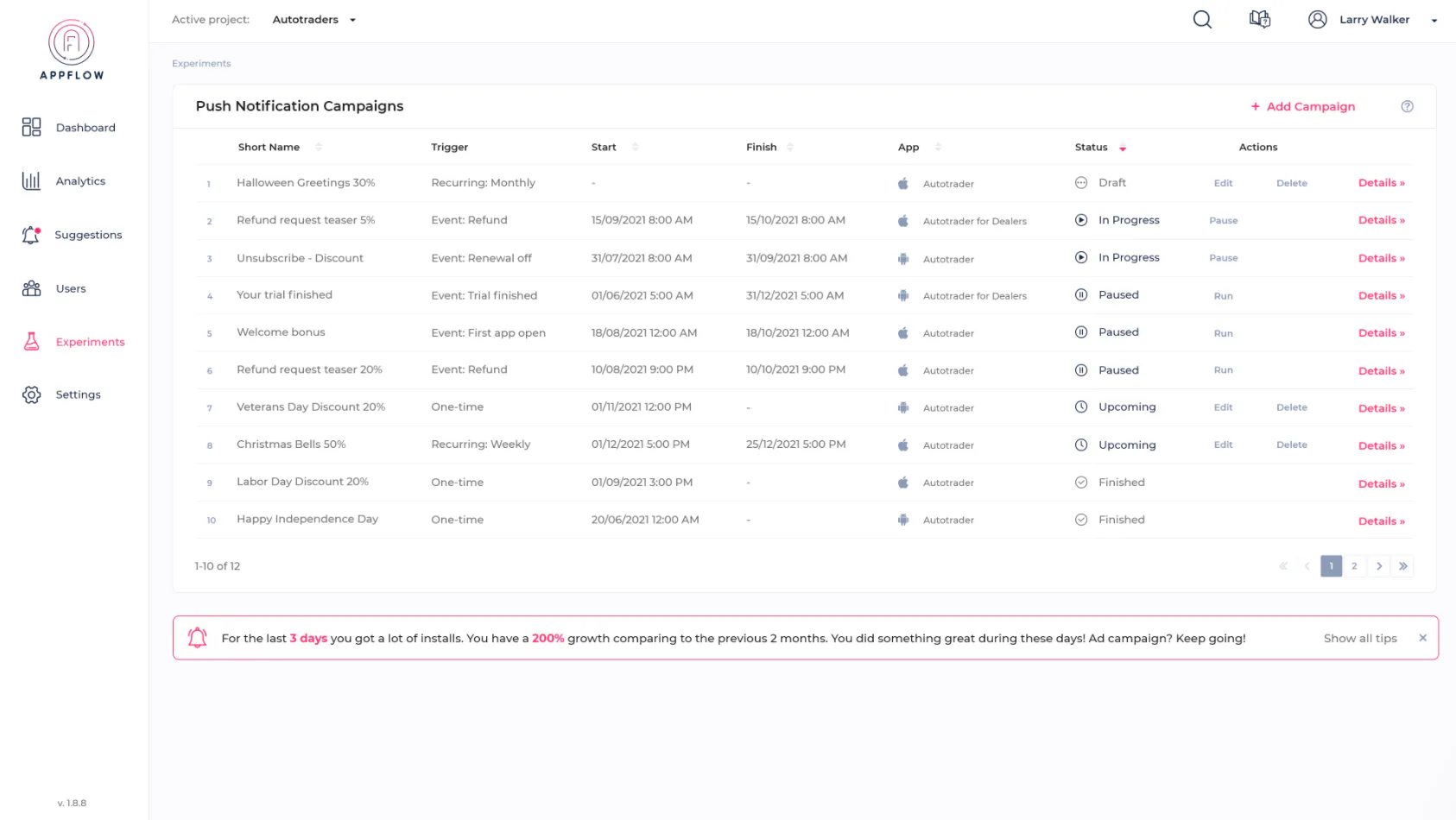Sort campaigns by Start date
The height and width of the screenshot is (820, 1456).
pyautogui.click(x=635, y=147)
